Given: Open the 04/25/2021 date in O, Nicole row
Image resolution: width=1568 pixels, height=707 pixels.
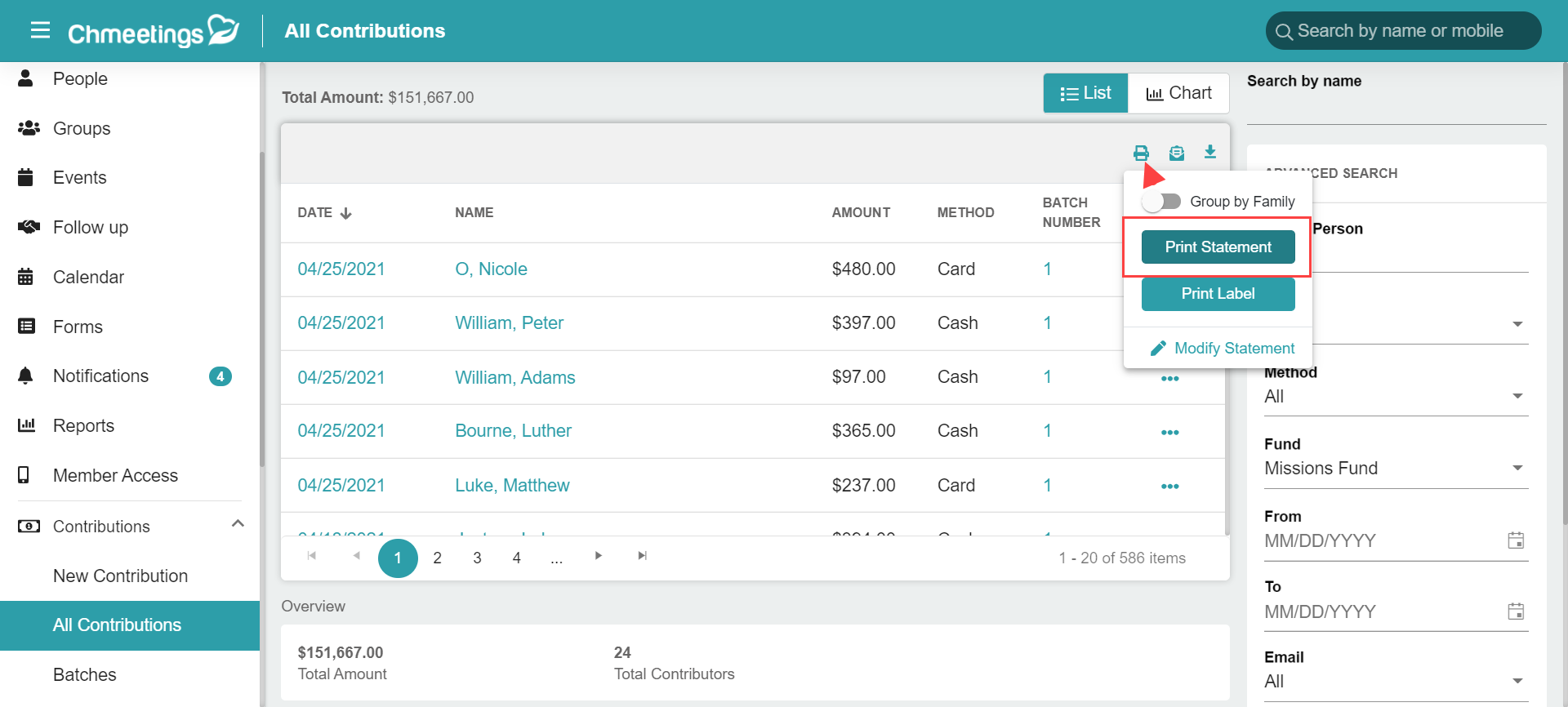Looking at the screenshot, I should 341,269.
